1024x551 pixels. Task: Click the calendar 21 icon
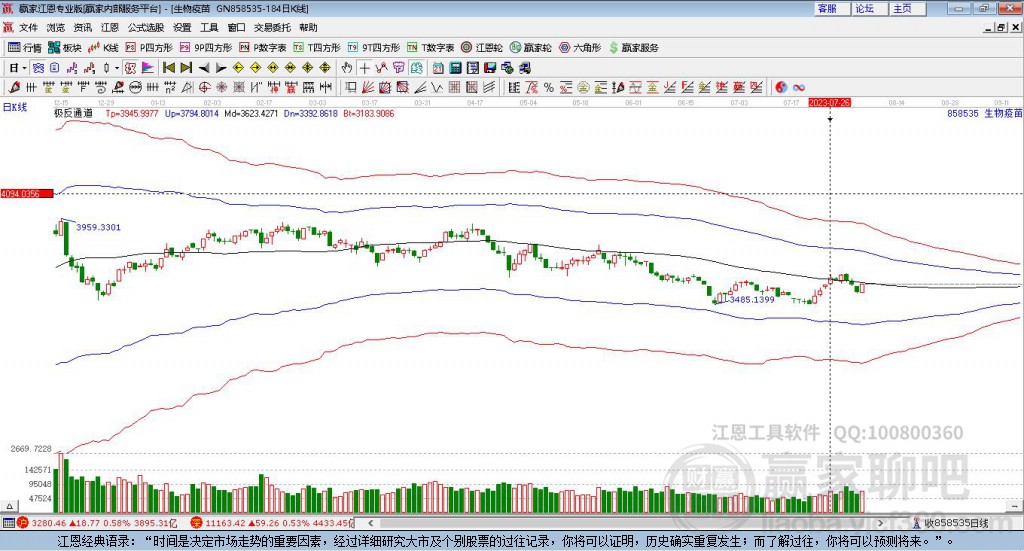pyautogui.click(x=438, y=68)
